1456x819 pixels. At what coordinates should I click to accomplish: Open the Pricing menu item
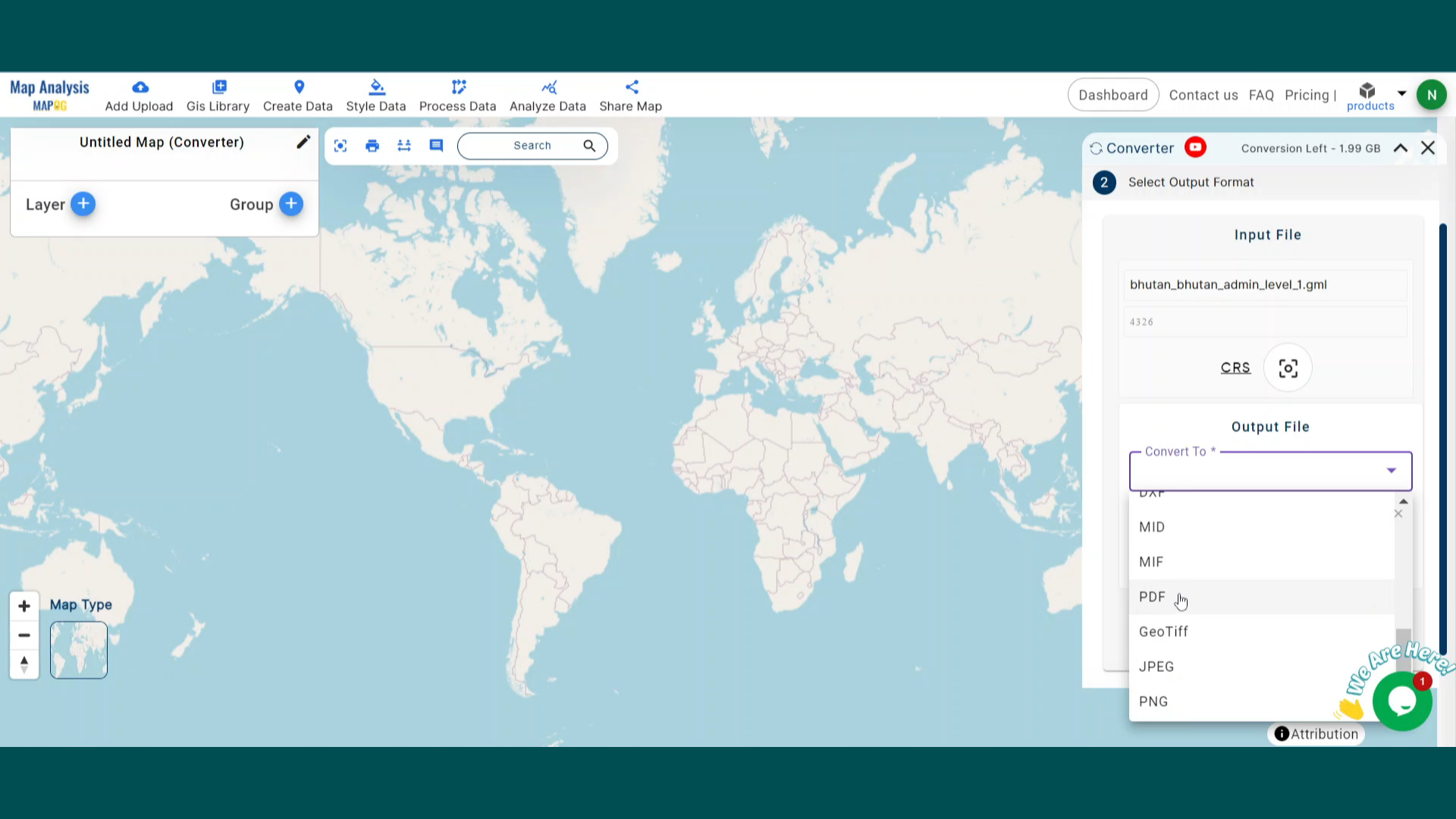coord(1307,95)
